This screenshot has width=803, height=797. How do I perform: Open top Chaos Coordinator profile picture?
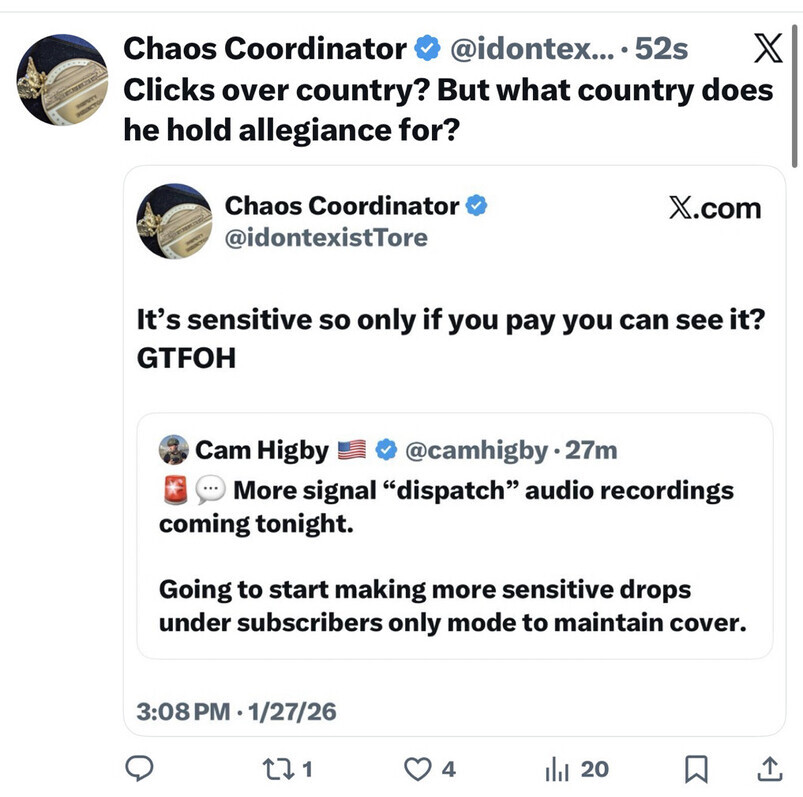[65, 80]
